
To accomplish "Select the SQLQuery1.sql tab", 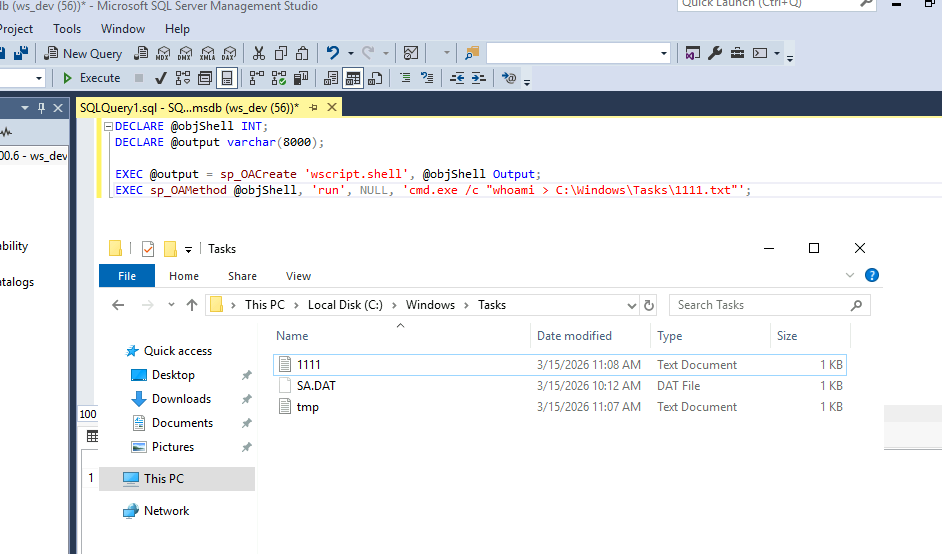I will [x=189, y=108].
